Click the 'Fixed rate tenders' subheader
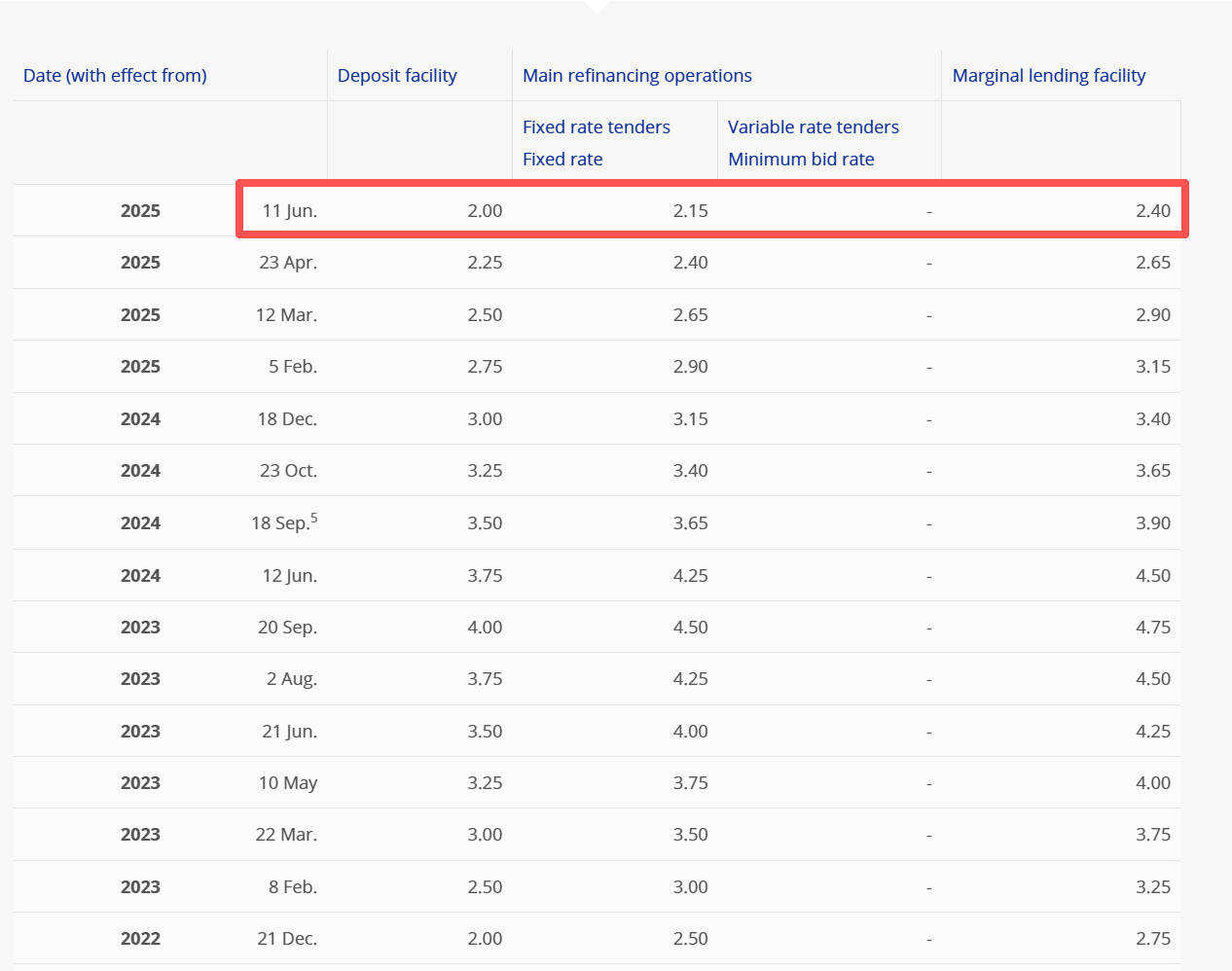The width and height of the screenshot is (1232, 971). tap(596, 127)
